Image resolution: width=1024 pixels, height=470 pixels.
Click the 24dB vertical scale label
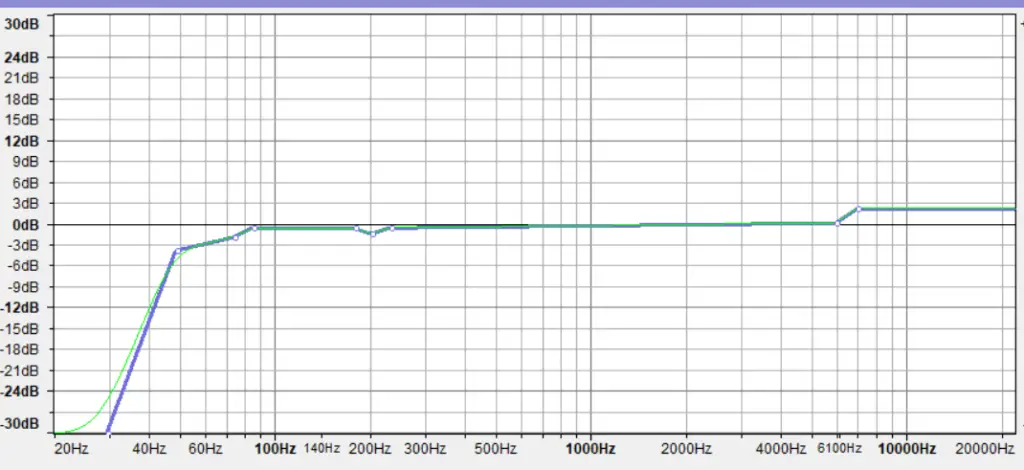click(22, 57)
